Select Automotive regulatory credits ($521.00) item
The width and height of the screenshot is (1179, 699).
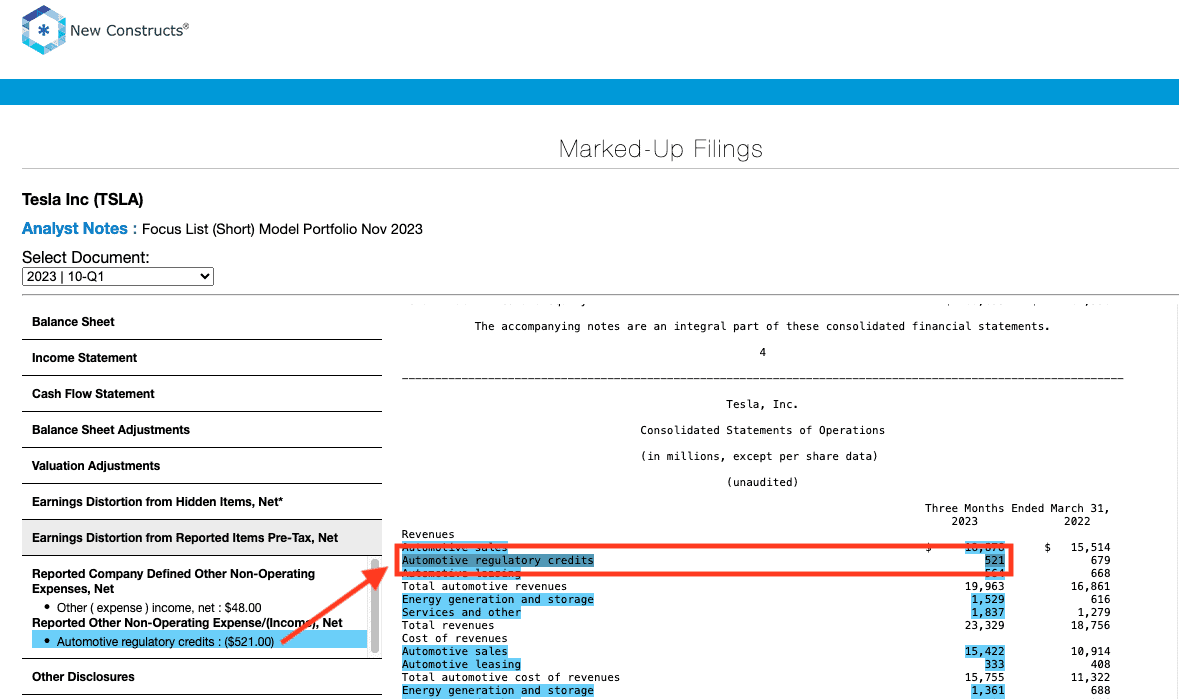199,641
